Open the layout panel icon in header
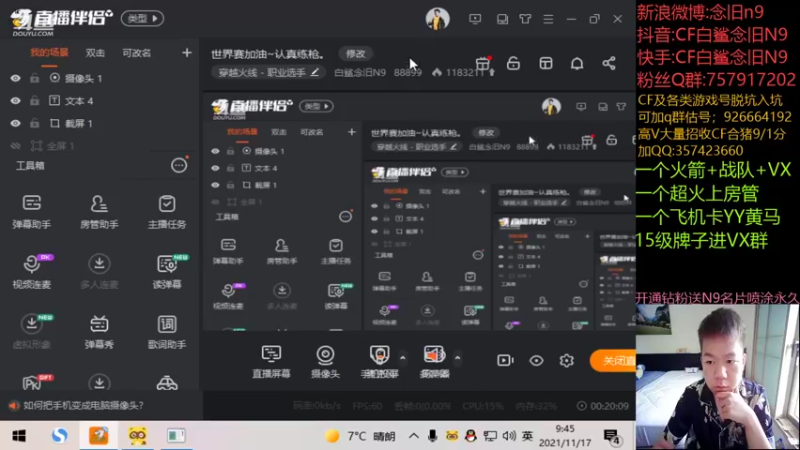 (x=545, y=63)
